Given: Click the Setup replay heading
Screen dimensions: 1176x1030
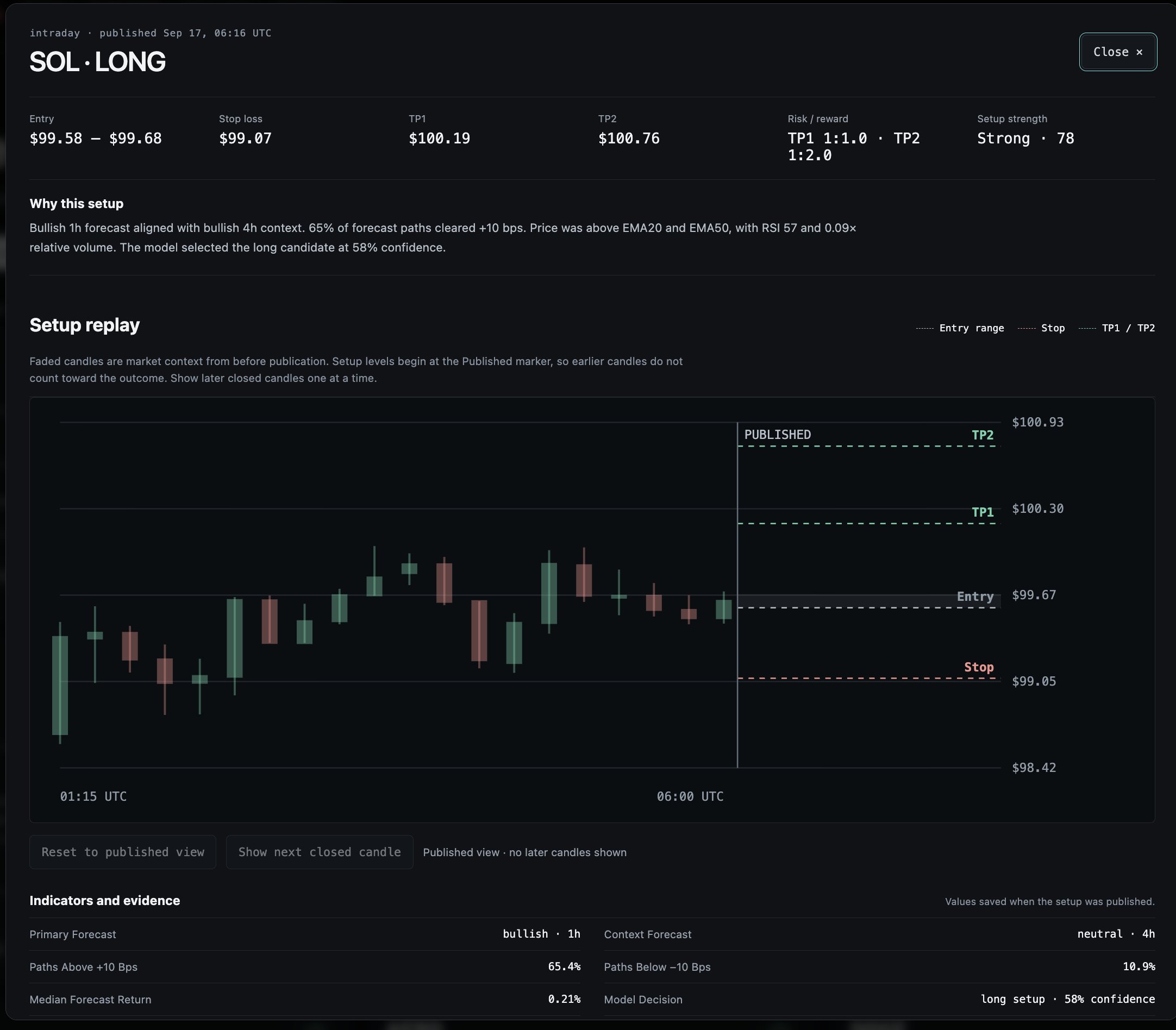Looking at the screenshot, I should [x=85, y=325].
